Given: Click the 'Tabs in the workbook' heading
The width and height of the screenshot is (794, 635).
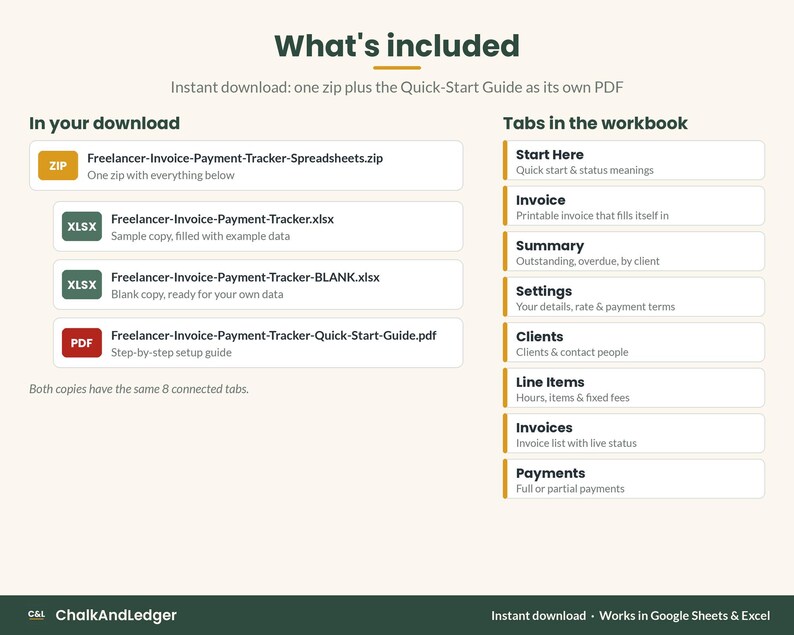Looking at the screenshot, I should click(595, 123).
